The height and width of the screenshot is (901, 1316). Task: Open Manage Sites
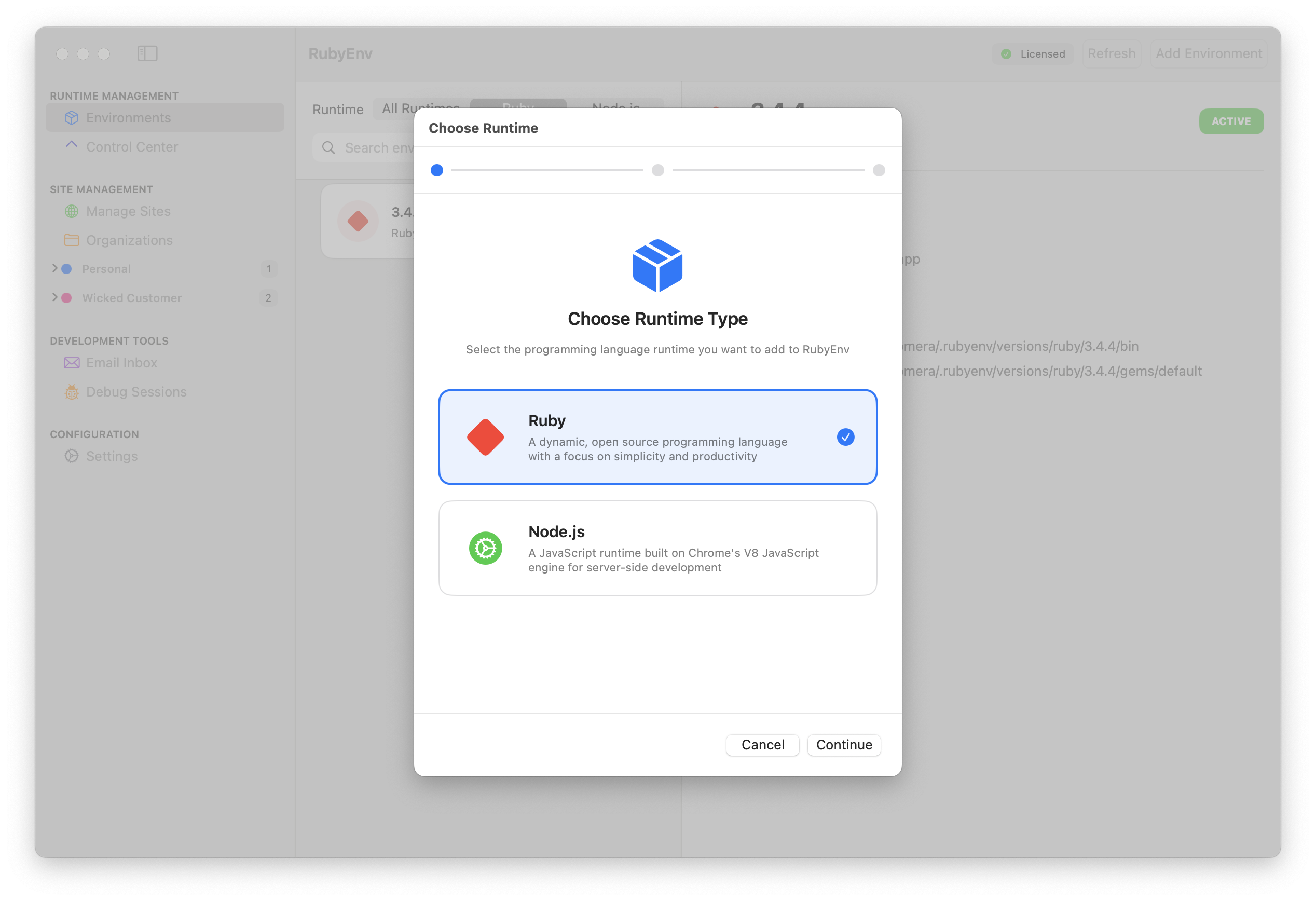tap(165, 211)
